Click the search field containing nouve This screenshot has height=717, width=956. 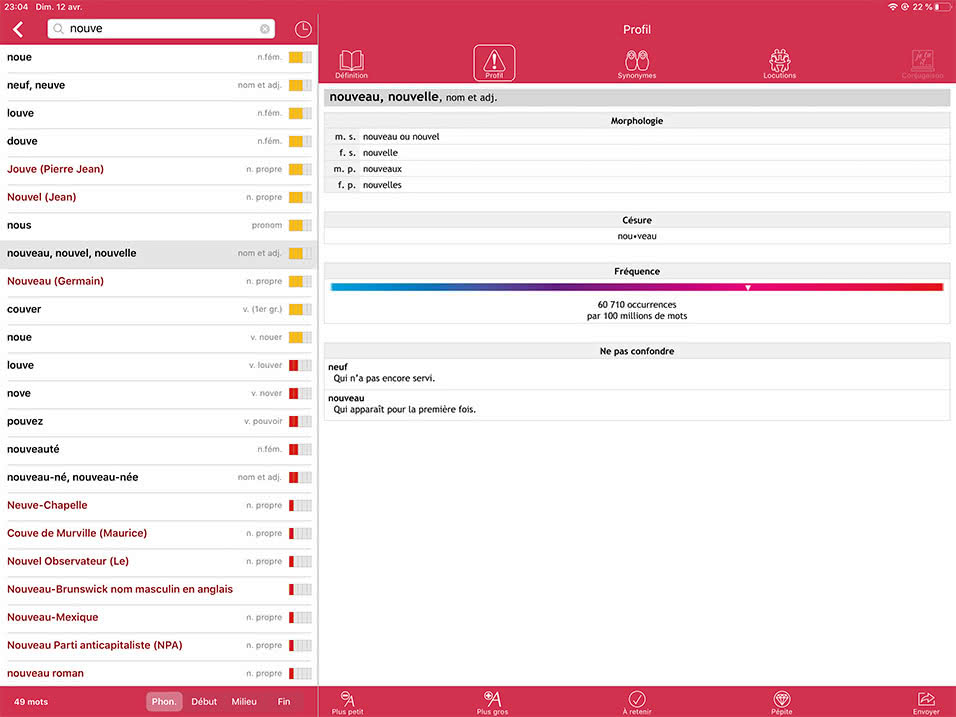pos(161,29)
